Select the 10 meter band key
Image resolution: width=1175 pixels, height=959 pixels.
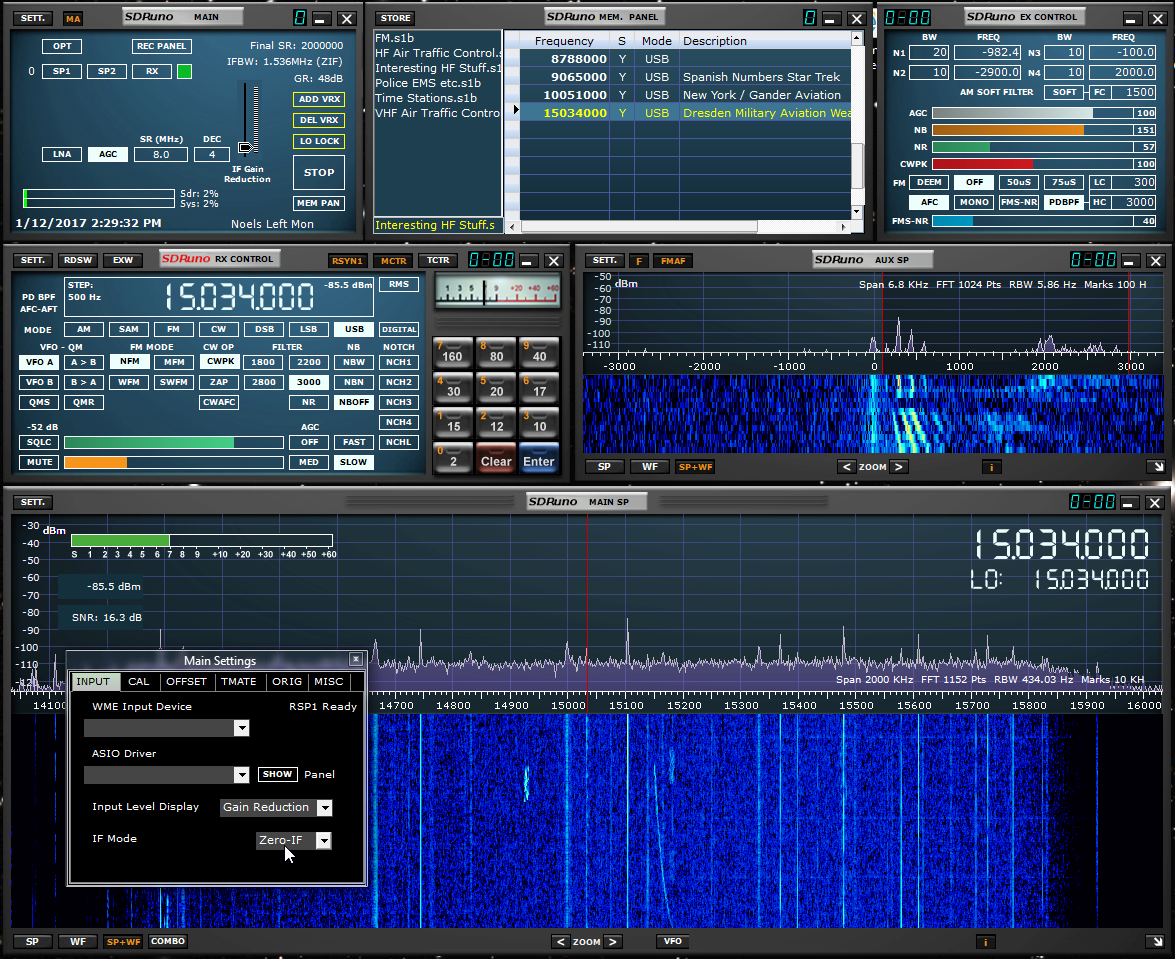539,423
